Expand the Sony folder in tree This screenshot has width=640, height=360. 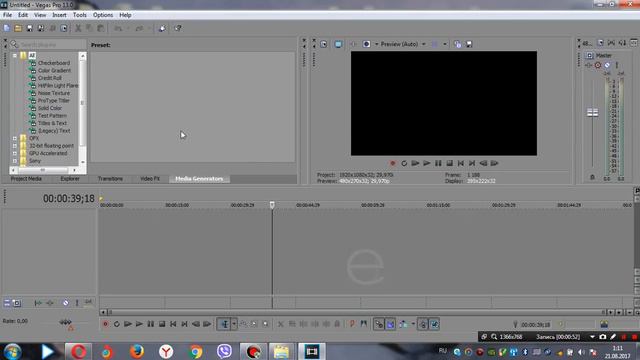15,161
